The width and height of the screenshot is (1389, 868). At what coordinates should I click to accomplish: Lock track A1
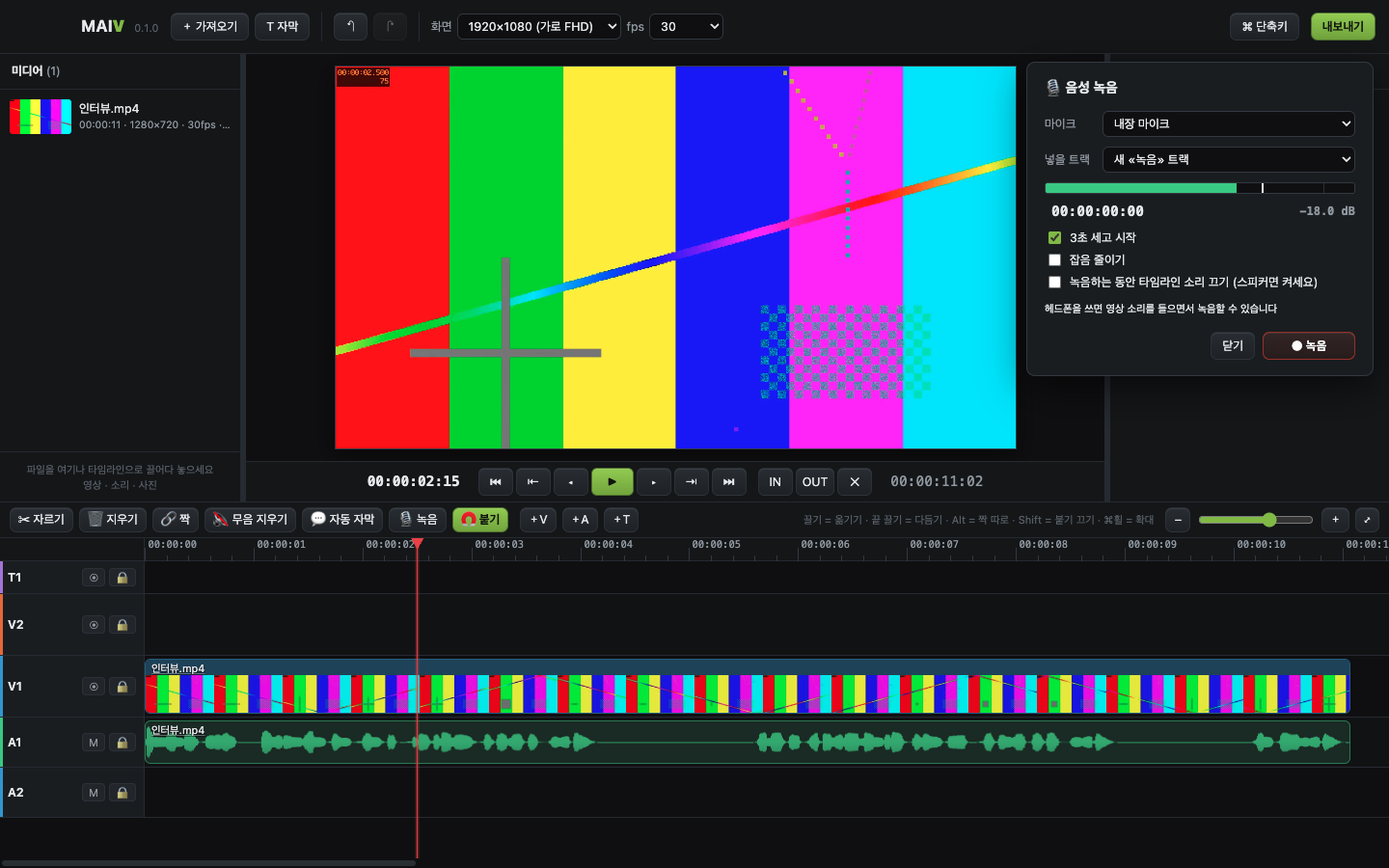click(x=123, y=743)
